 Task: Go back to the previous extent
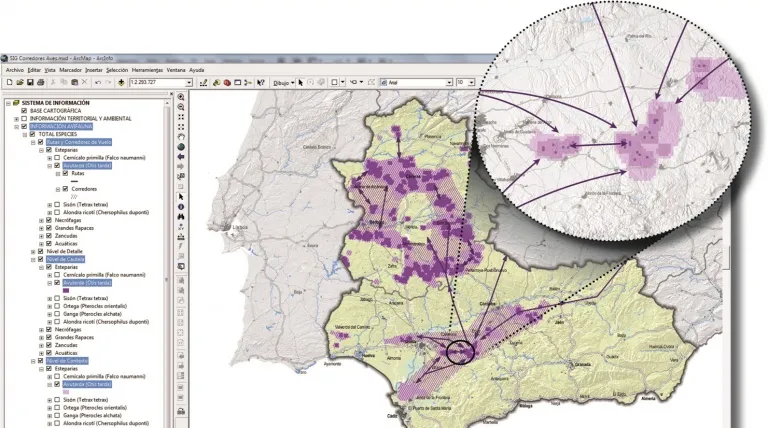[x=181, y=157]
